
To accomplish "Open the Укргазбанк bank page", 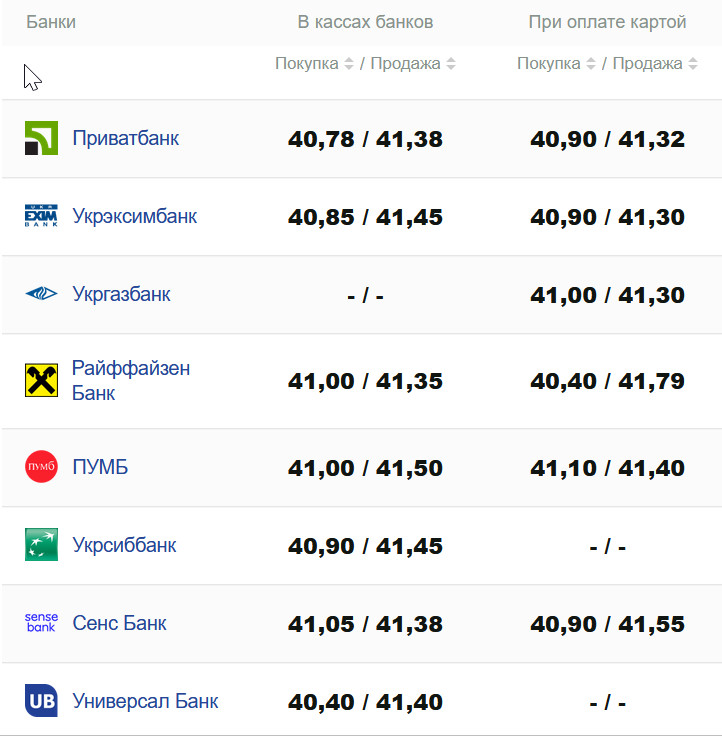I will [121, 294].
